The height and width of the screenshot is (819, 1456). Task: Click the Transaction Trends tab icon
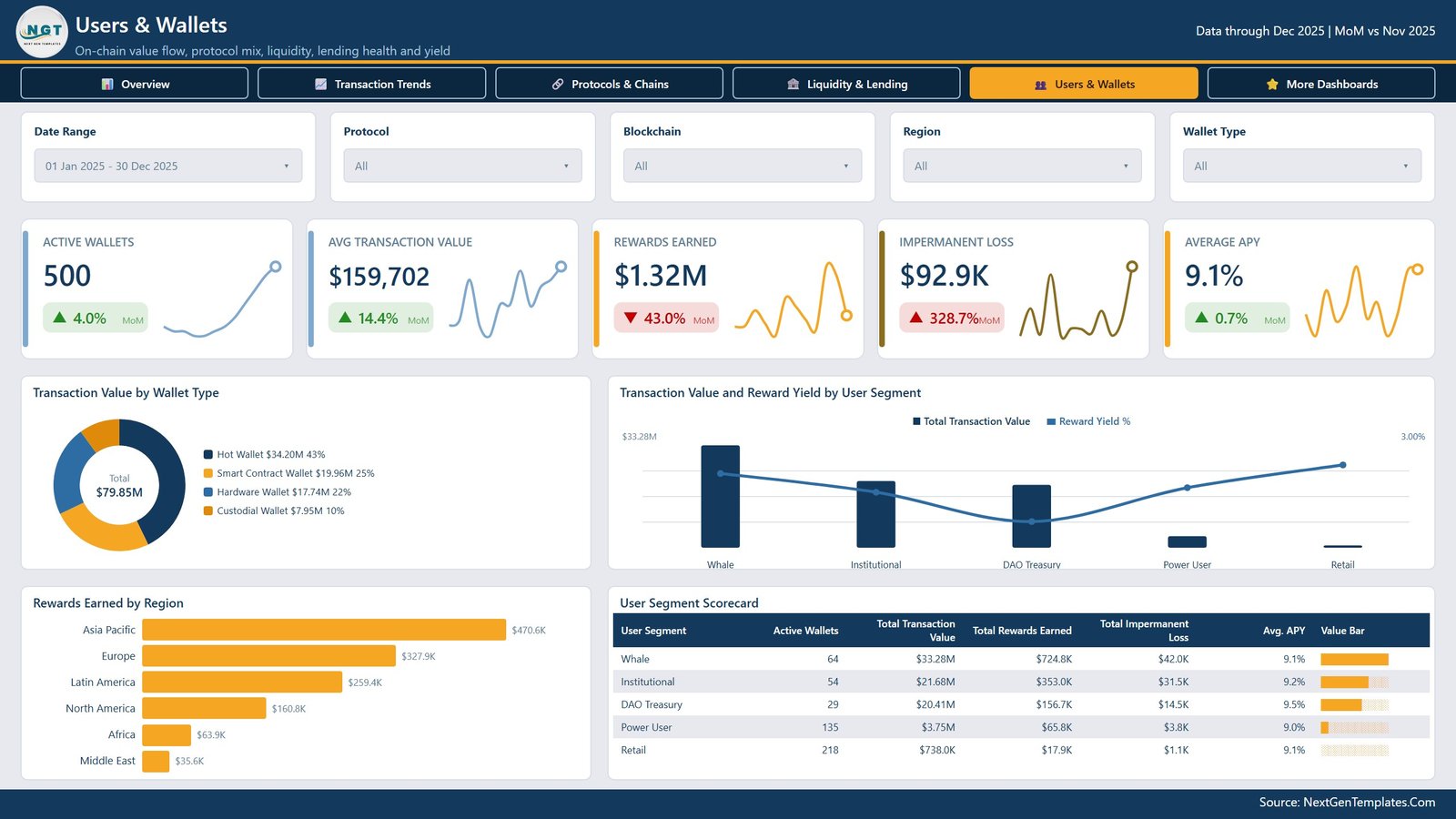point(320,84)
